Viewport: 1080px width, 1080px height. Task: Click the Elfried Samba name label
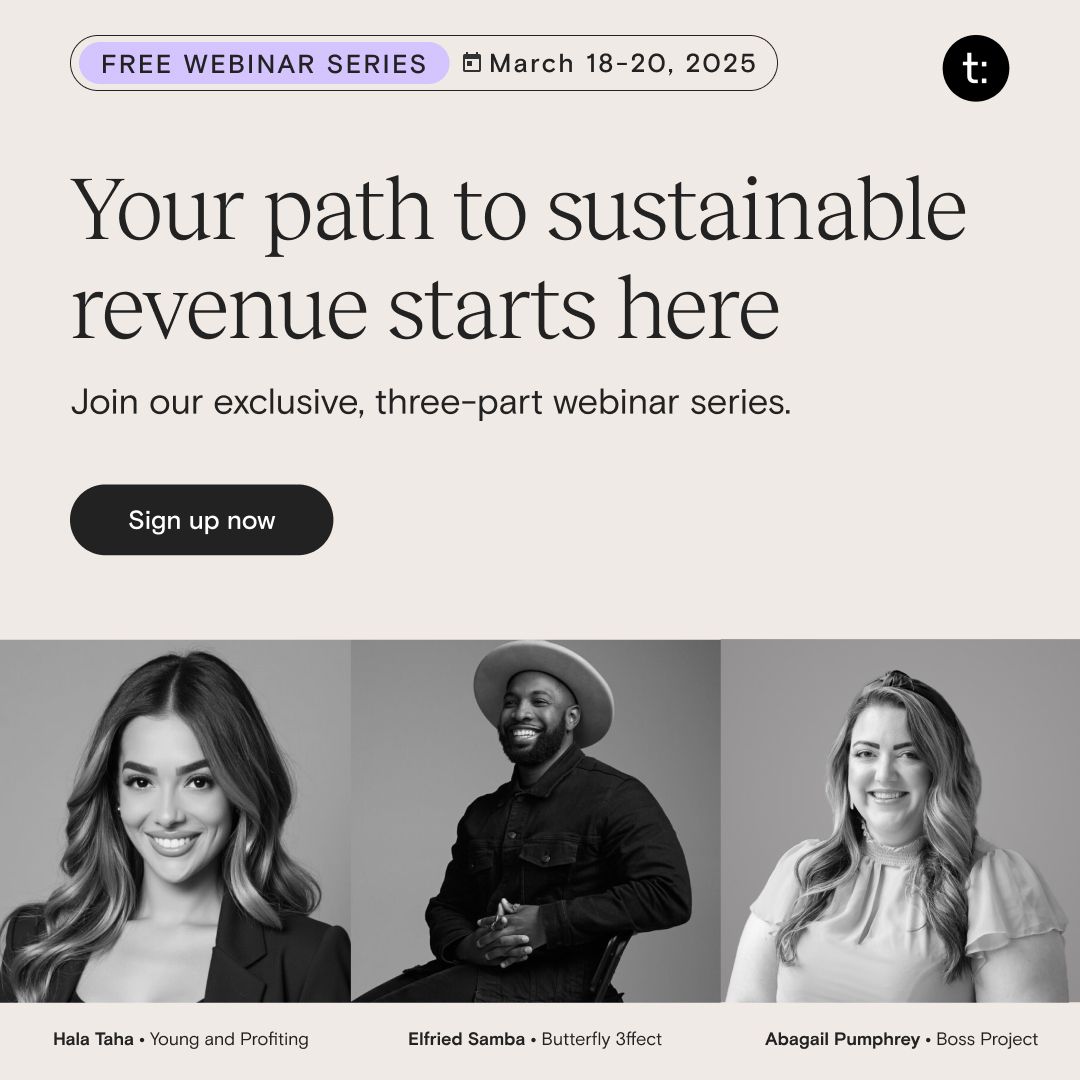(466, 1039)
